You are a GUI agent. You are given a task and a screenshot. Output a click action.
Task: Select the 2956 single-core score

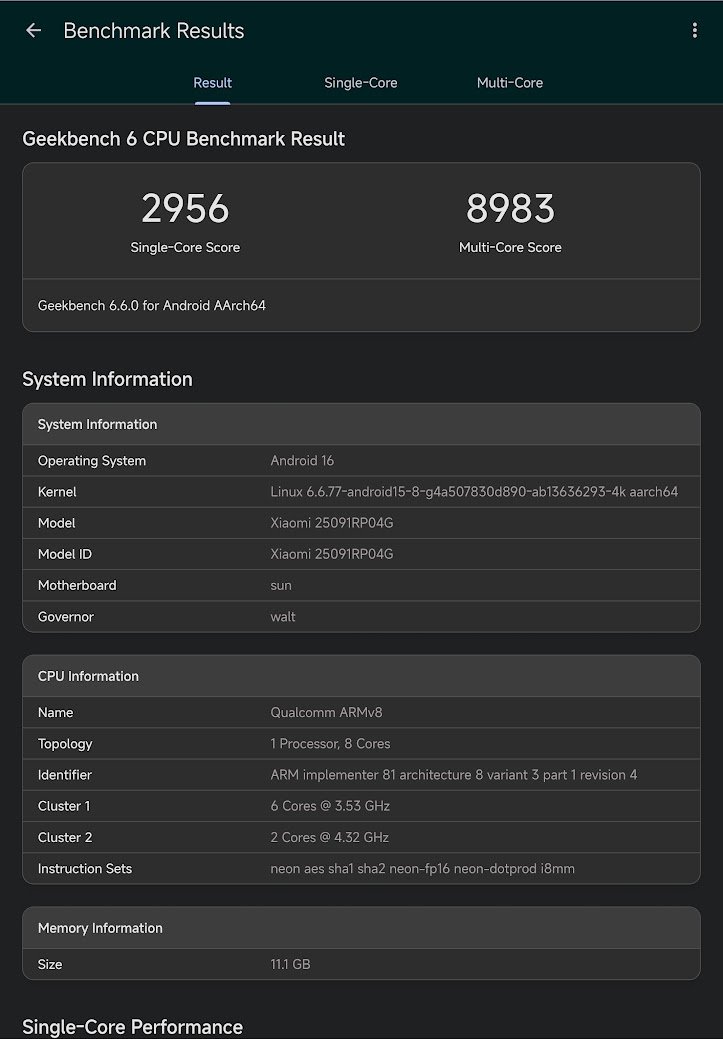tap(185, 208)
